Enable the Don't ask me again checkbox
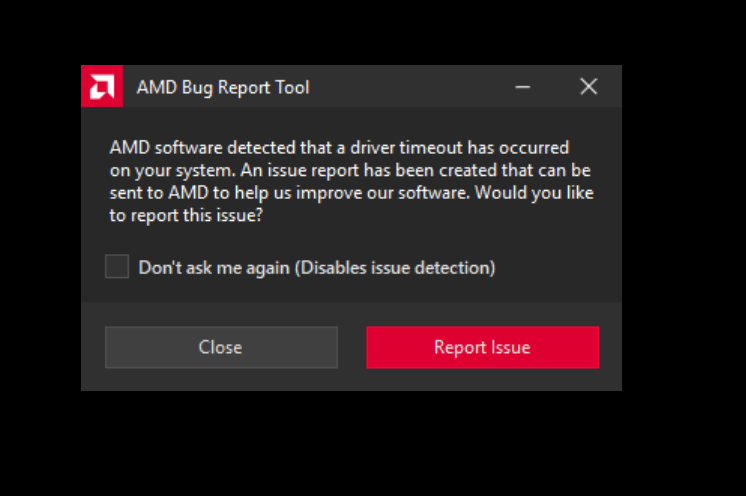The image size is (746, 496). pos(117,266)
